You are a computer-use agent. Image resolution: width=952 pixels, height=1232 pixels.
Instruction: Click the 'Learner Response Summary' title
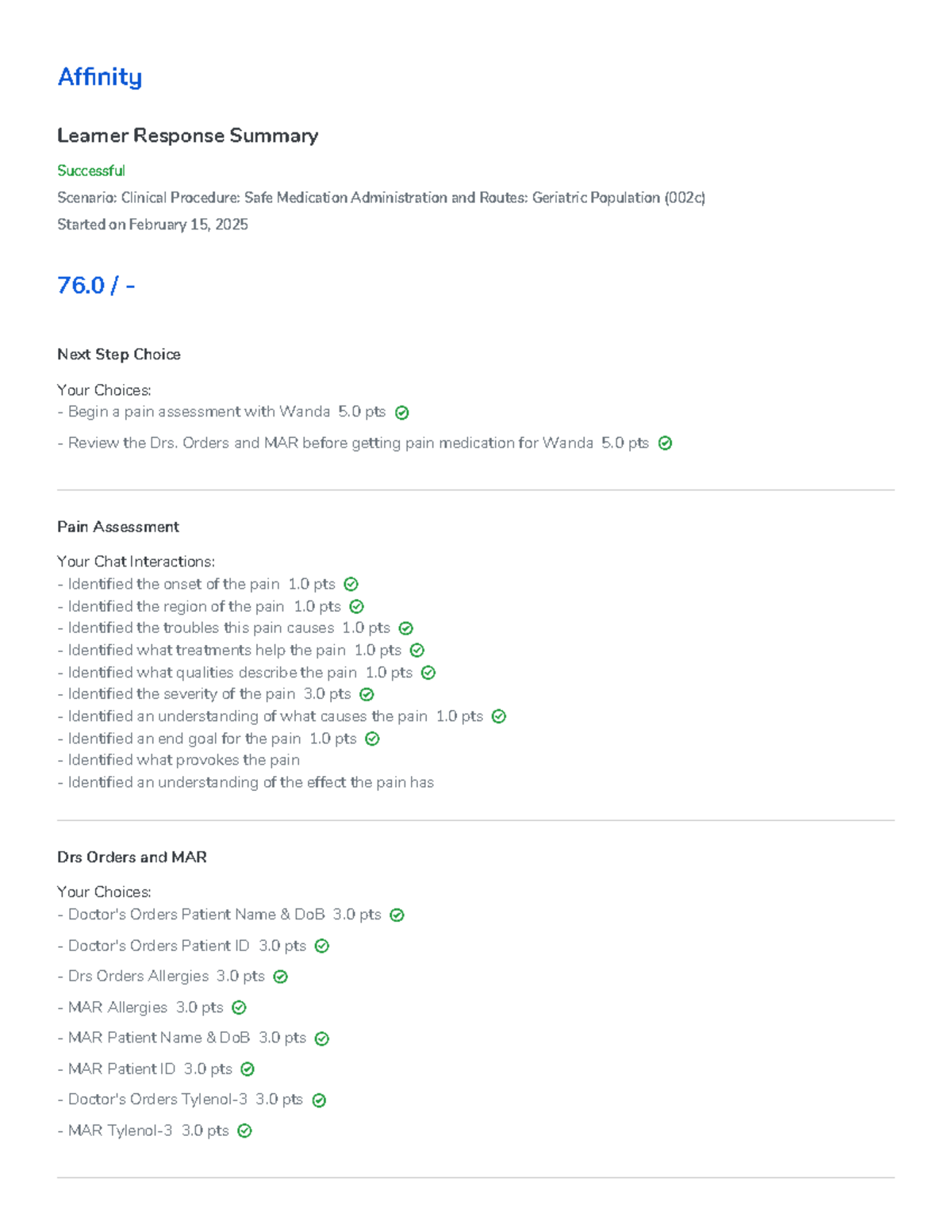click(187, 136)
